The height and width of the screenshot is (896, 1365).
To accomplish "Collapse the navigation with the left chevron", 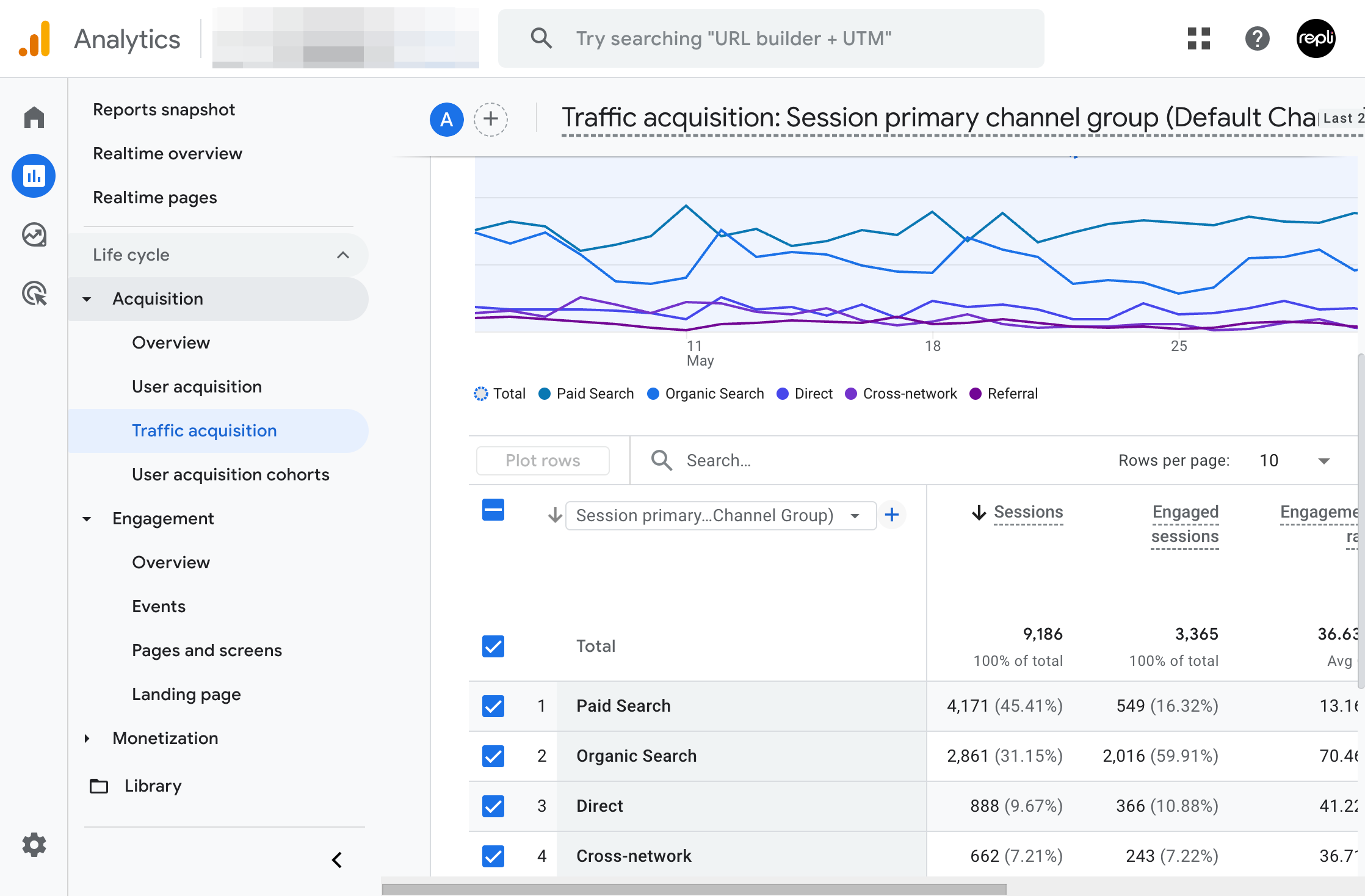I will click(x=337, y=860).
